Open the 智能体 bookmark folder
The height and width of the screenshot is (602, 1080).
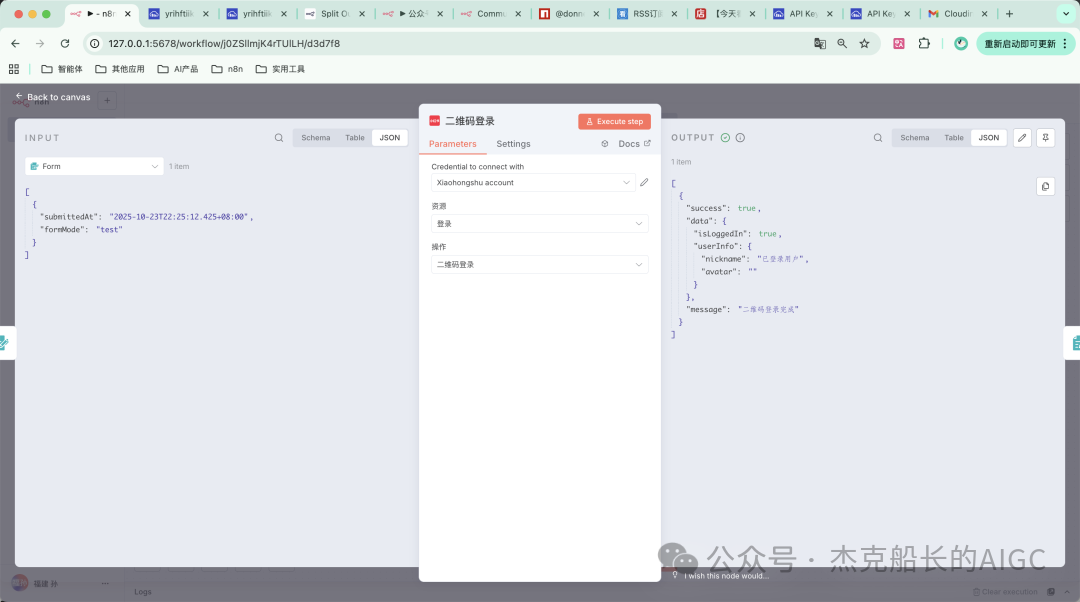(x=62, y=69)
